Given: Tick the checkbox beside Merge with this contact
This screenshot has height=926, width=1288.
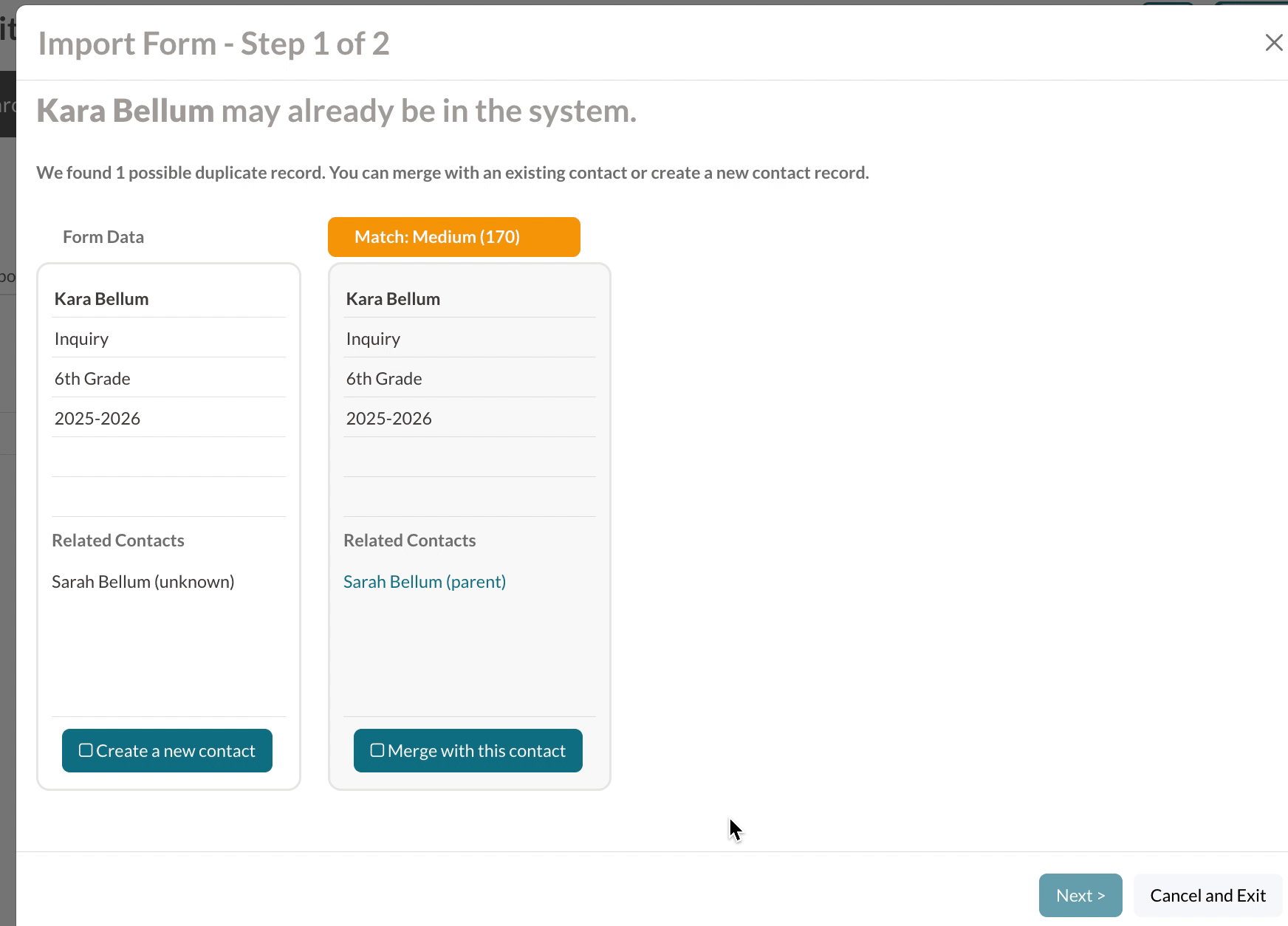Looking at the screenshot, I should coord(377,750).
